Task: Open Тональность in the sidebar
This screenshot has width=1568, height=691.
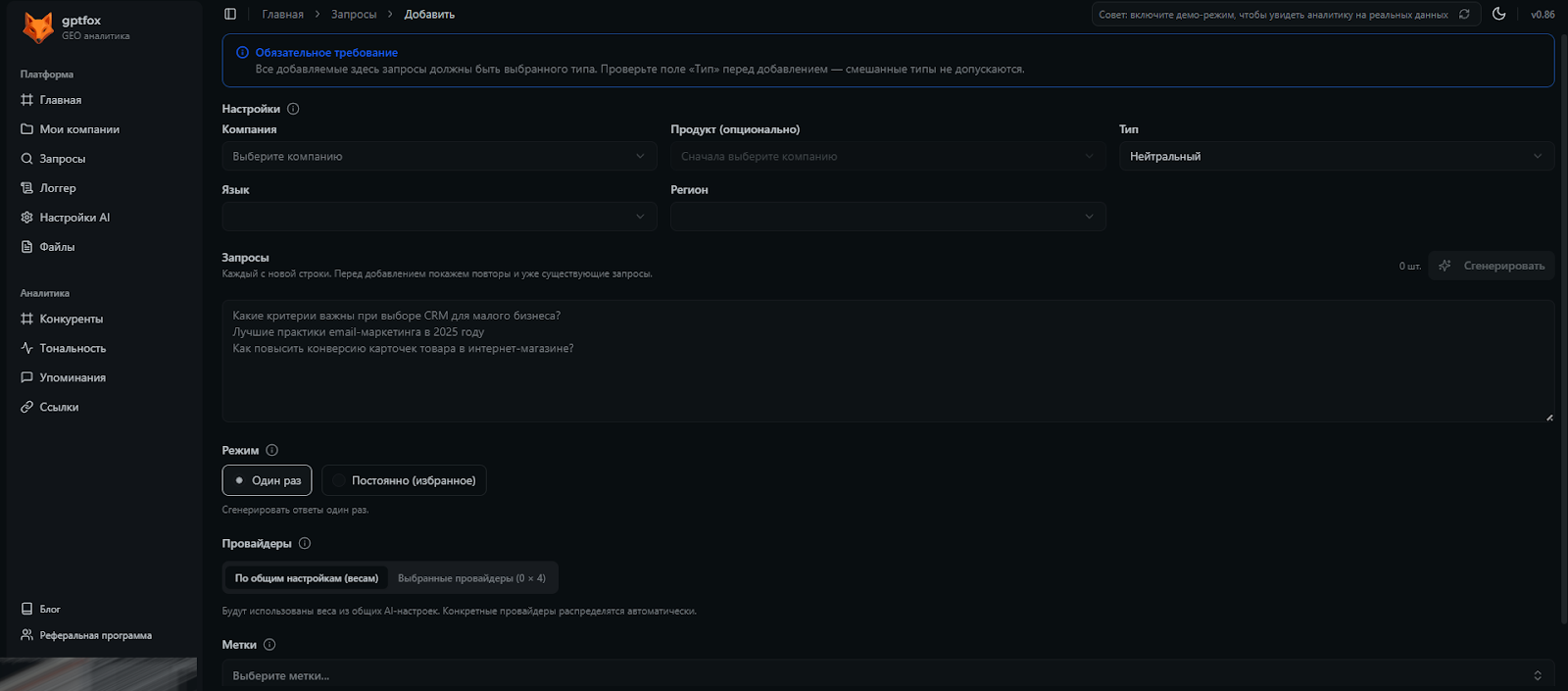Action: pyautogui.click(x=73, y=348)
